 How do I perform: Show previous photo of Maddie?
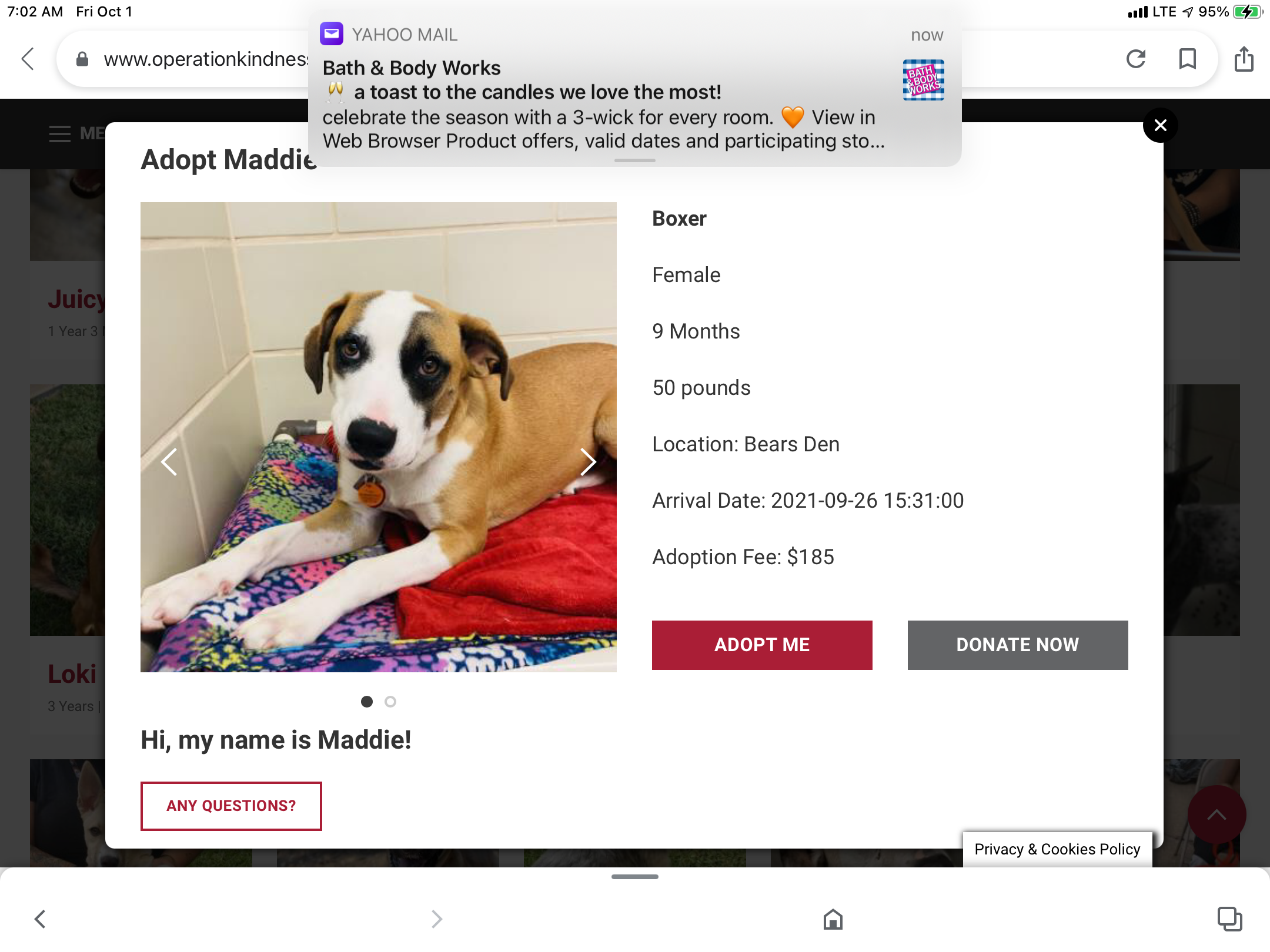click(x=169, y=462)
